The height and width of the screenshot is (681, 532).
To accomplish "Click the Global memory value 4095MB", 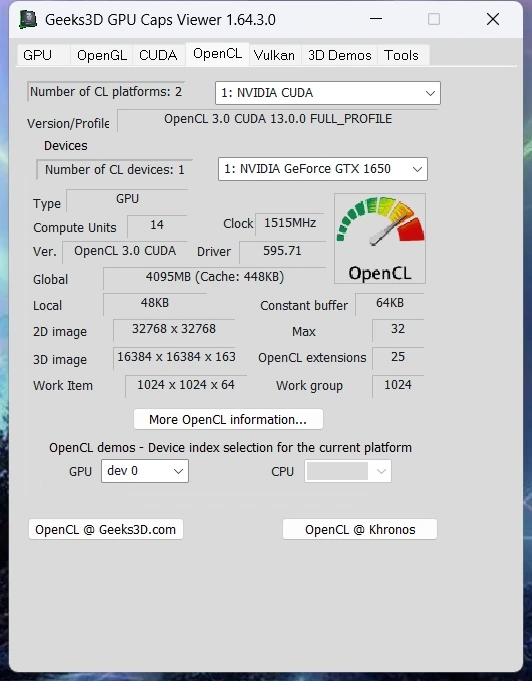I will point(215,278).
